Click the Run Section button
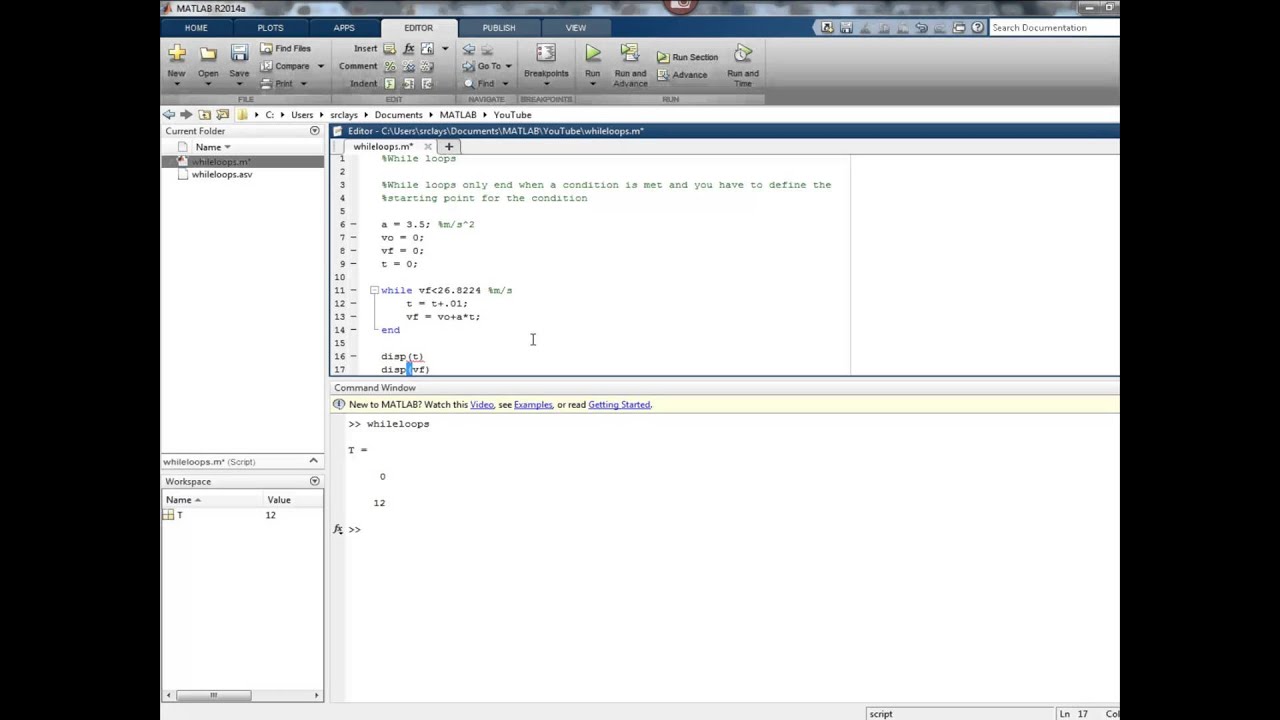 688,57
